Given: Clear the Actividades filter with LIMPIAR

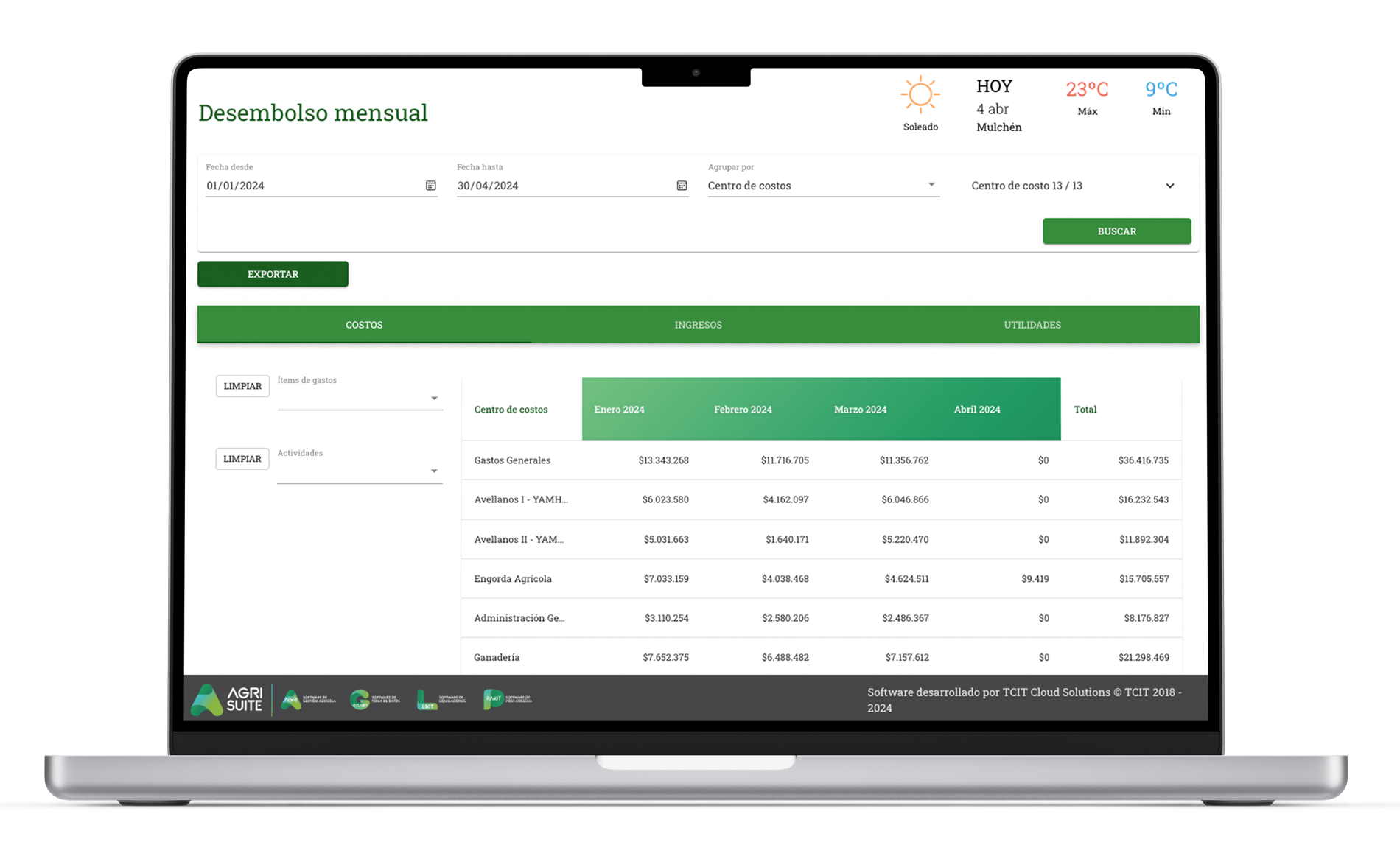Looking at the screenshot, I should tap(242, 459).
